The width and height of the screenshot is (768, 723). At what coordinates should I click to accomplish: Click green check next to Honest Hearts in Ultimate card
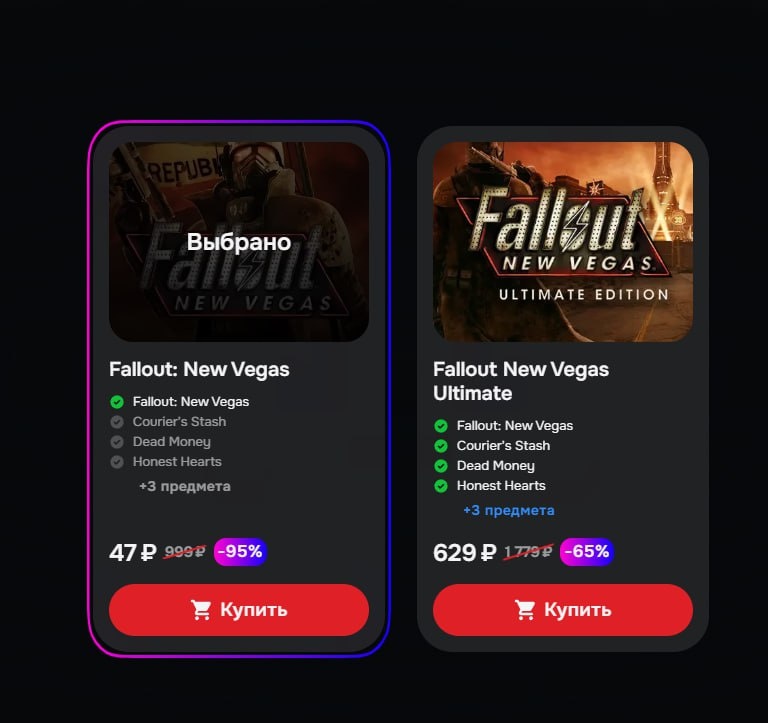click(x=441, y=486)
